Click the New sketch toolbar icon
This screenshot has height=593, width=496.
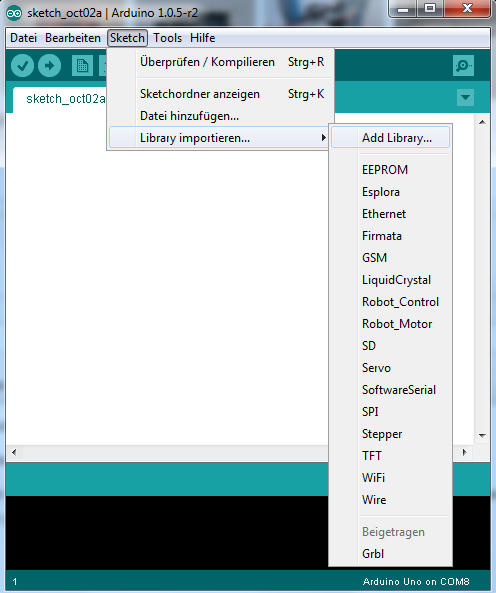(x=82, y=66)
